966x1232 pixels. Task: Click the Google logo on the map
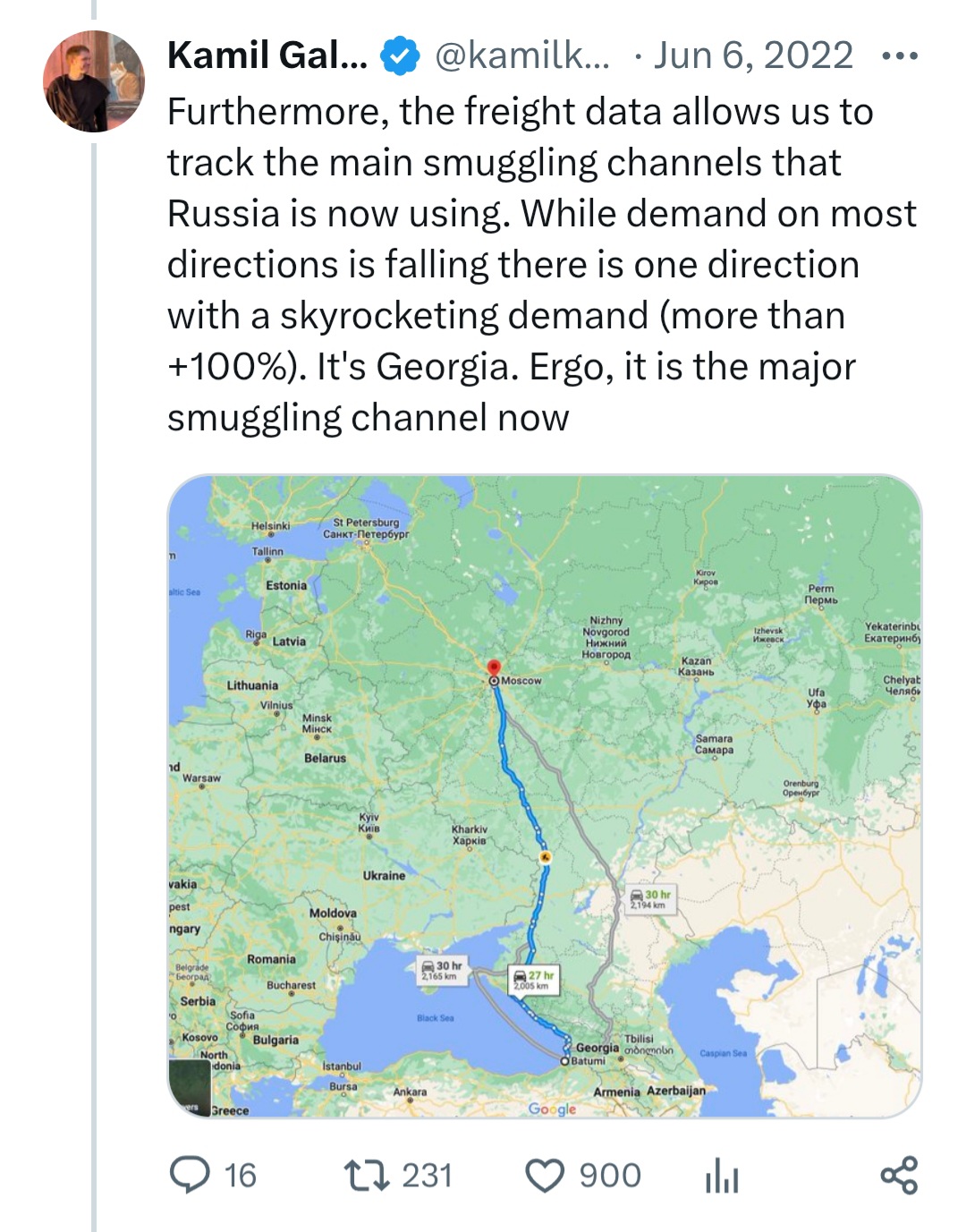coord(552,1109)
